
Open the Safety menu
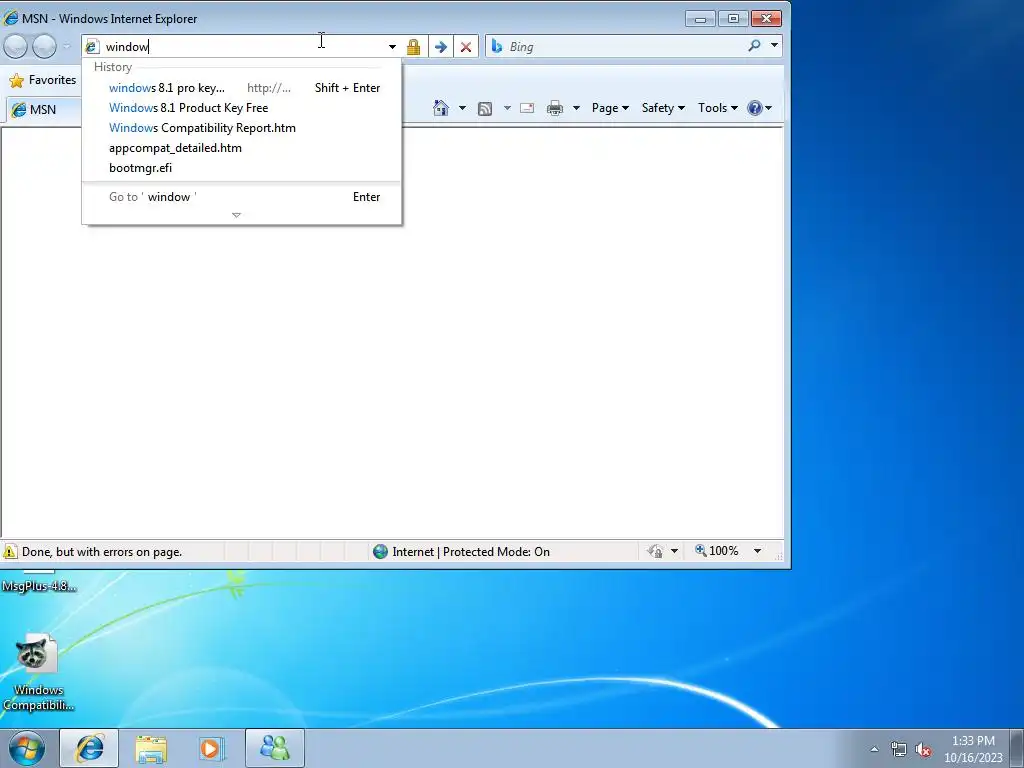coord(663,108)
